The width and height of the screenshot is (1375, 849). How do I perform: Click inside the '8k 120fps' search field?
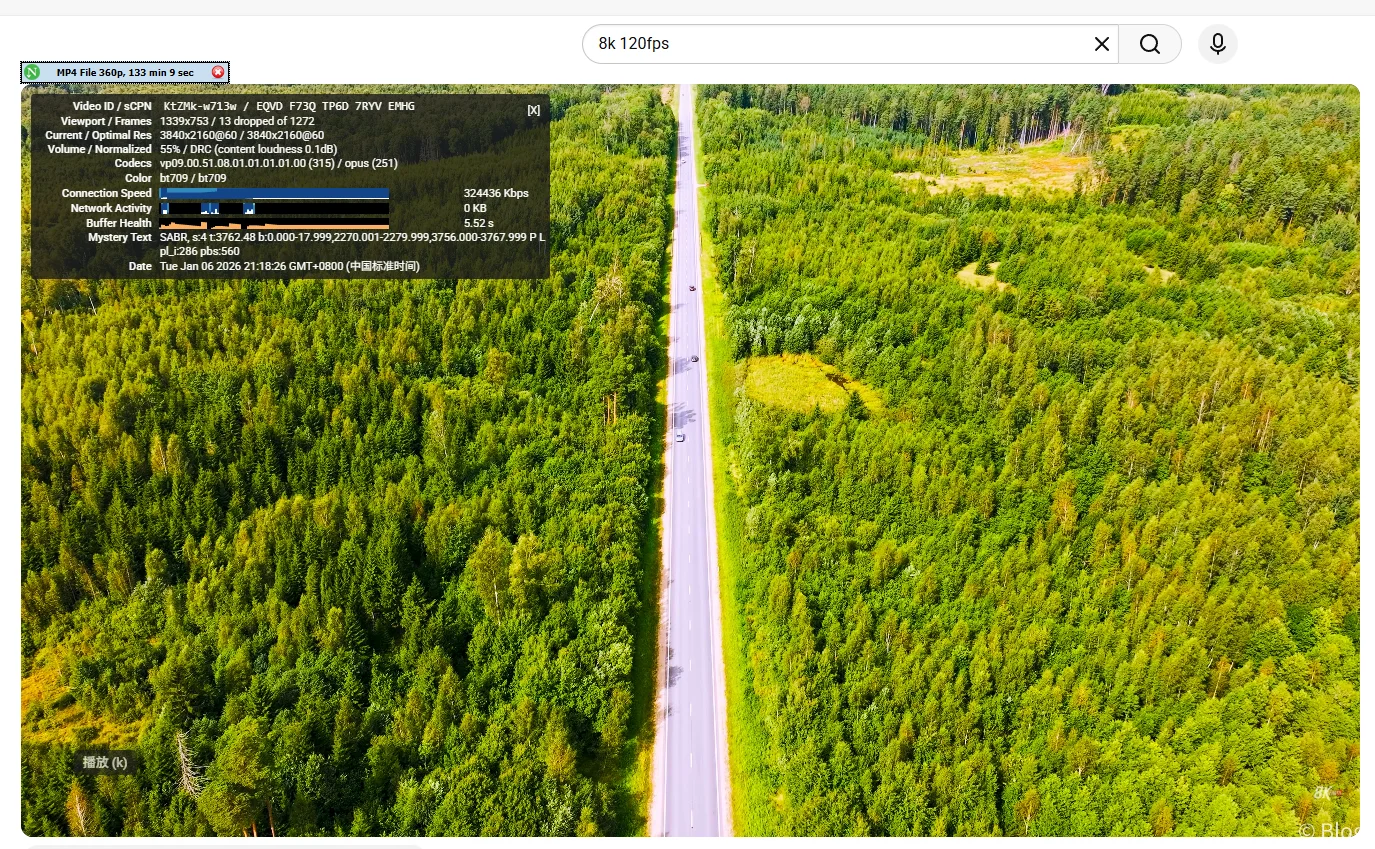[x=830, y=44]
